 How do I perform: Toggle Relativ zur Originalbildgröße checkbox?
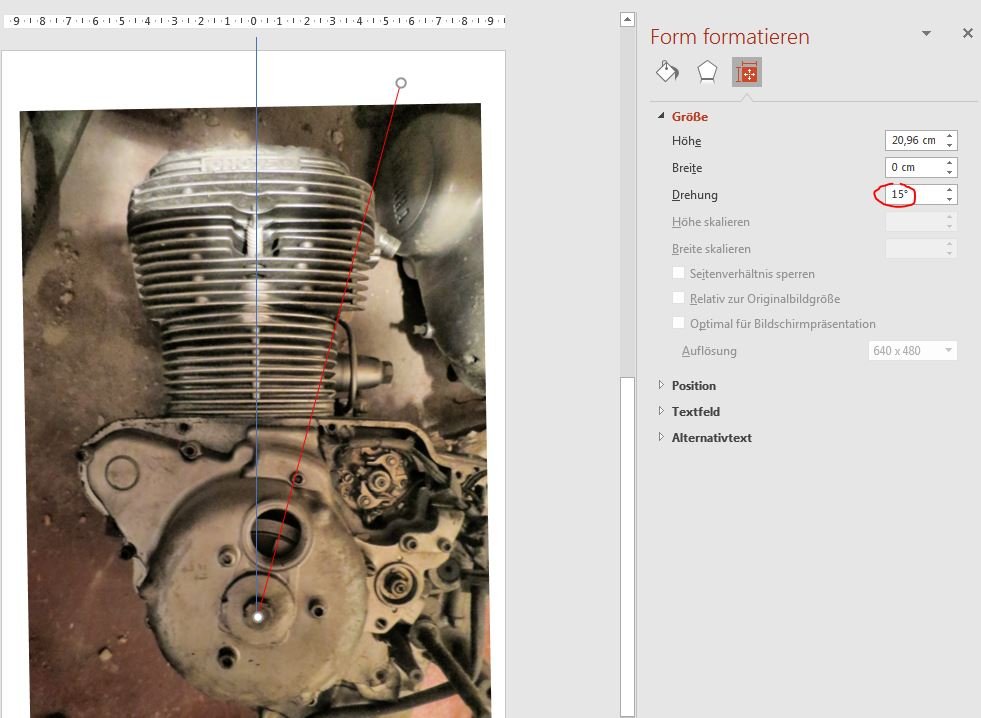679,298
